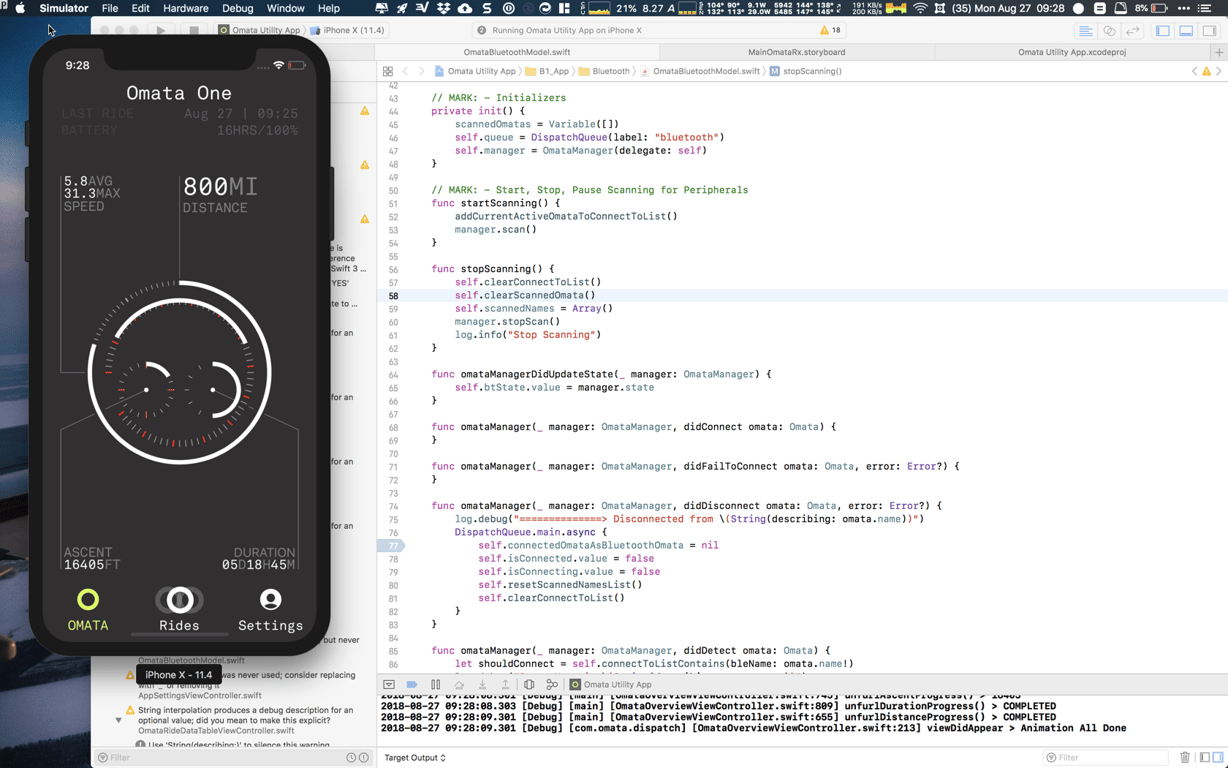Image resolution: width=1228 pixels, height=768 pixels.
Task: Open the Help menu
Action: [x=328, y=8]
